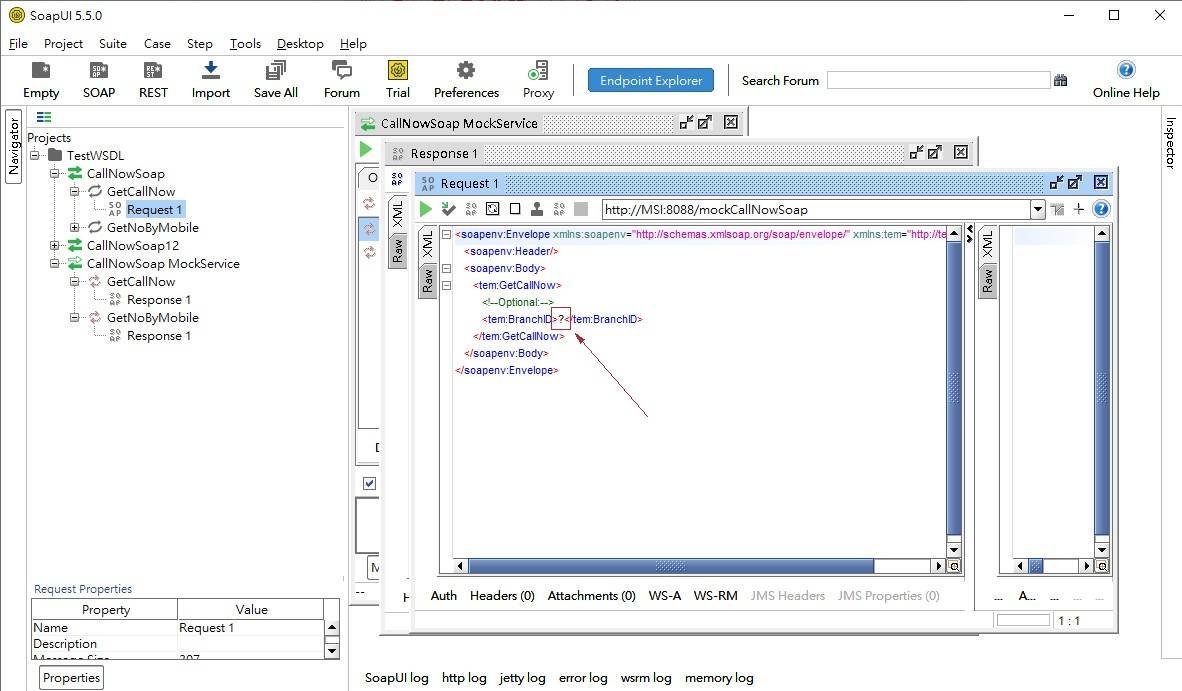Submit the request with the green play icon in Request 1
This screenshot has height=691, width=1182.
click(426, 209)
